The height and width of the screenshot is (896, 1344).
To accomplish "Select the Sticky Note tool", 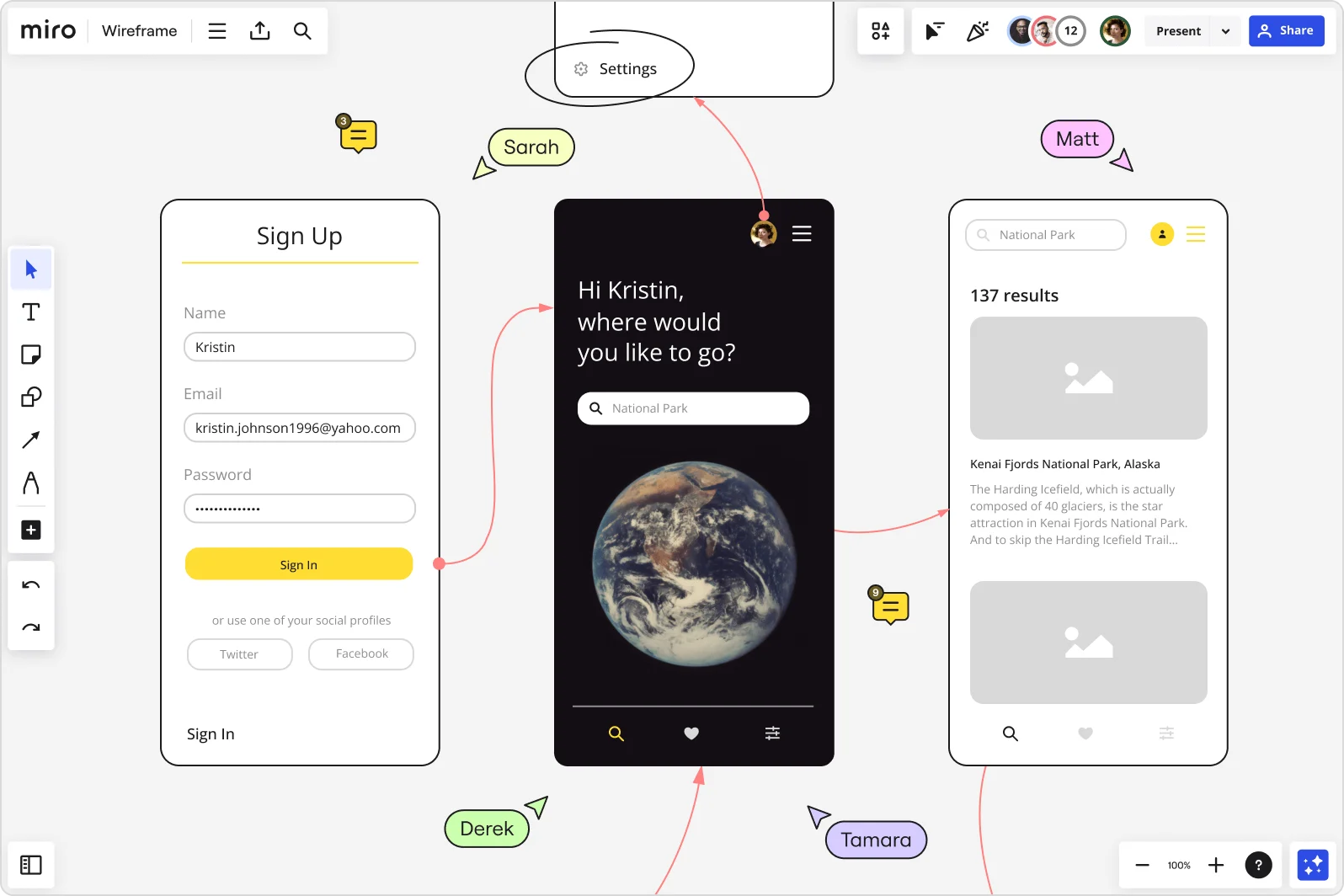I will click(x=31, y=355).
